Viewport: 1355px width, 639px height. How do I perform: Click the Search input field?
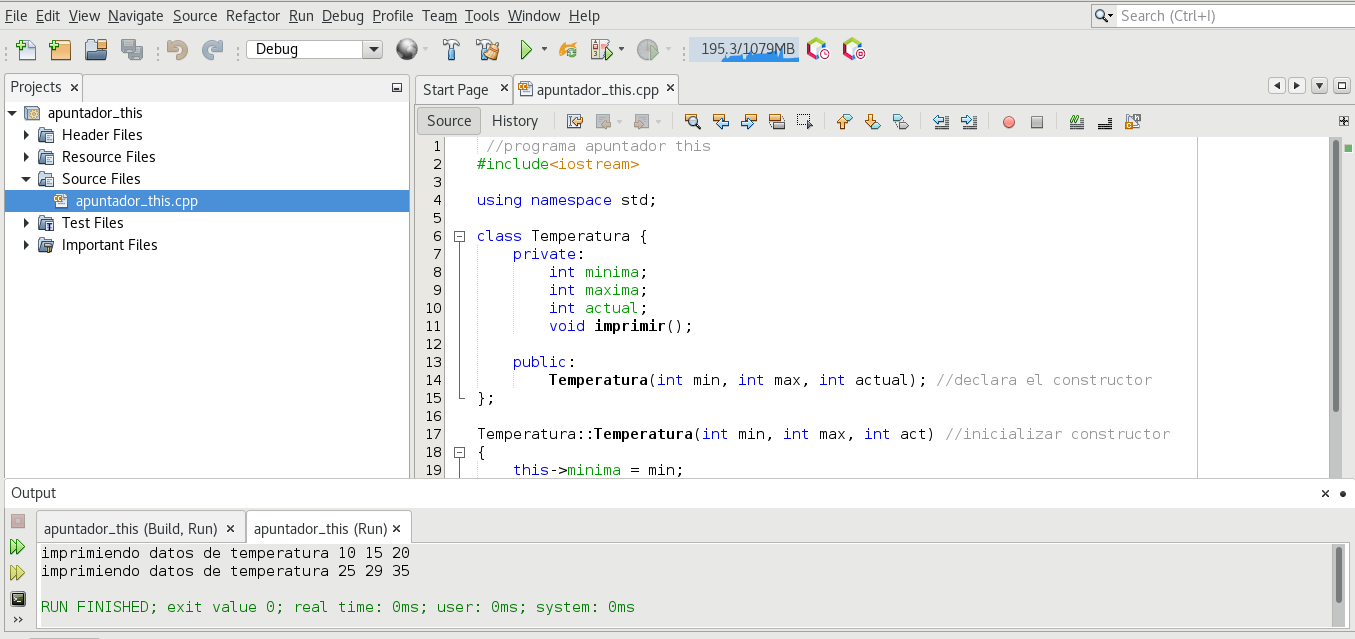1230,16
